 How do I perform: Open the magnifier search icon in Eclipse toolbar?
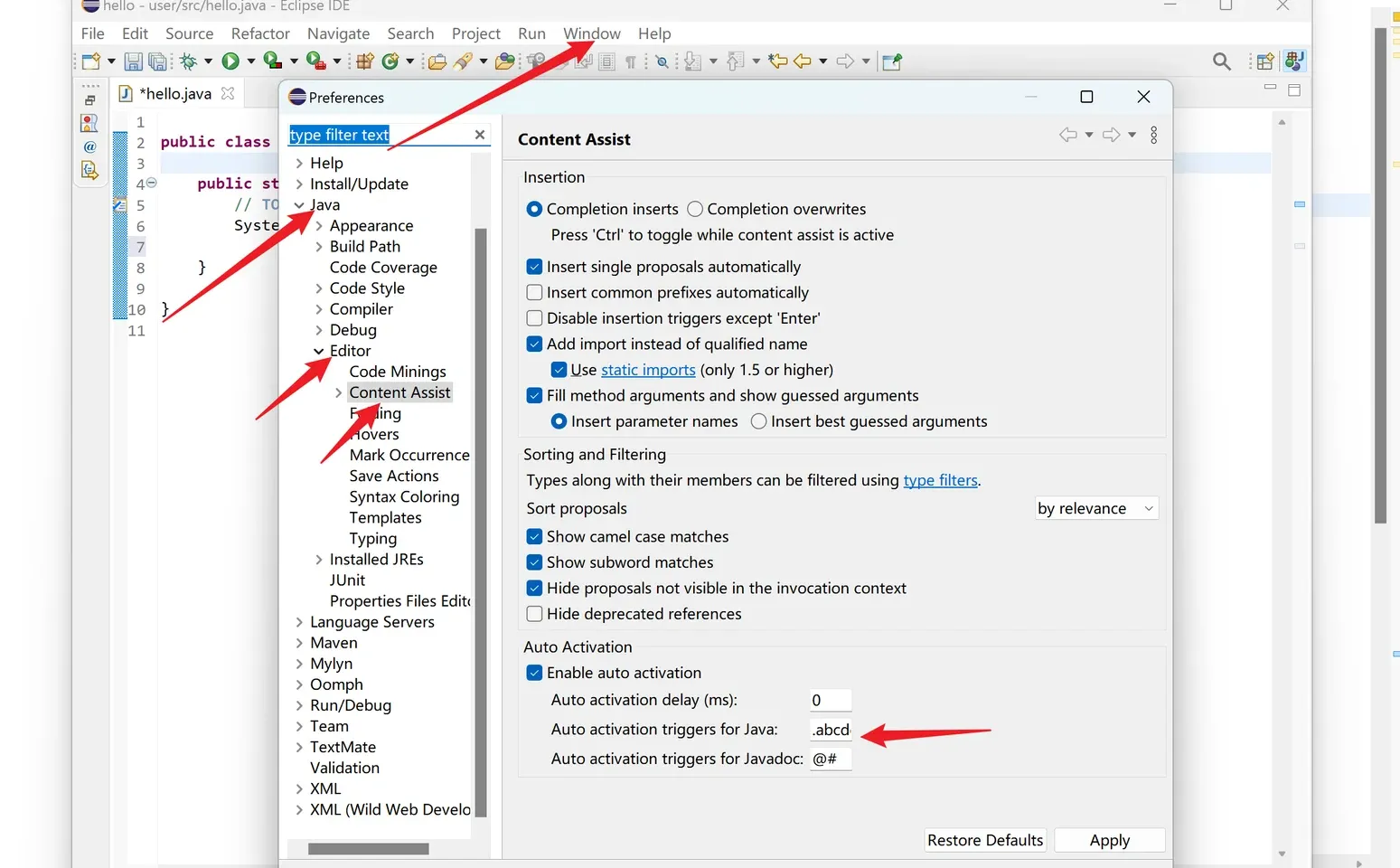1222,61
